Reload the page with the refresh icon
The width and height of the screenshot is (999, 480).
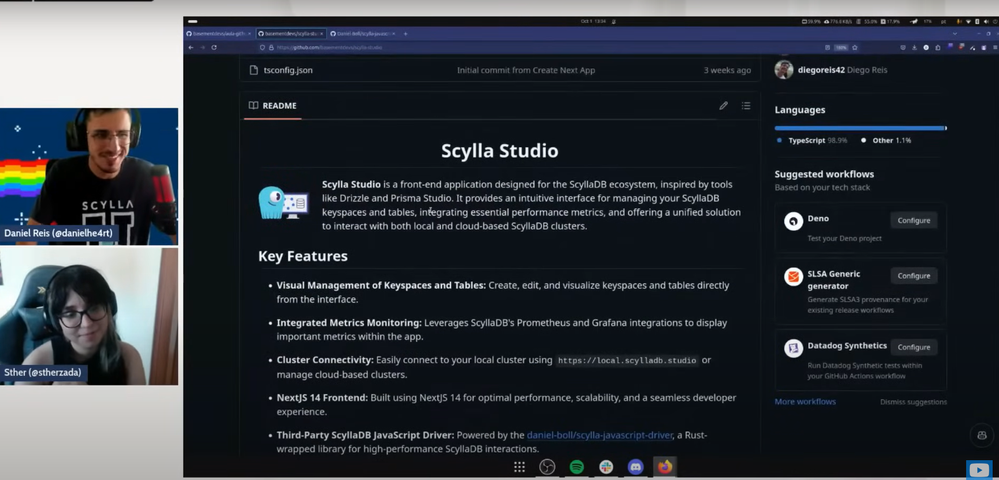pyautogui.click(x=214, y=47)
